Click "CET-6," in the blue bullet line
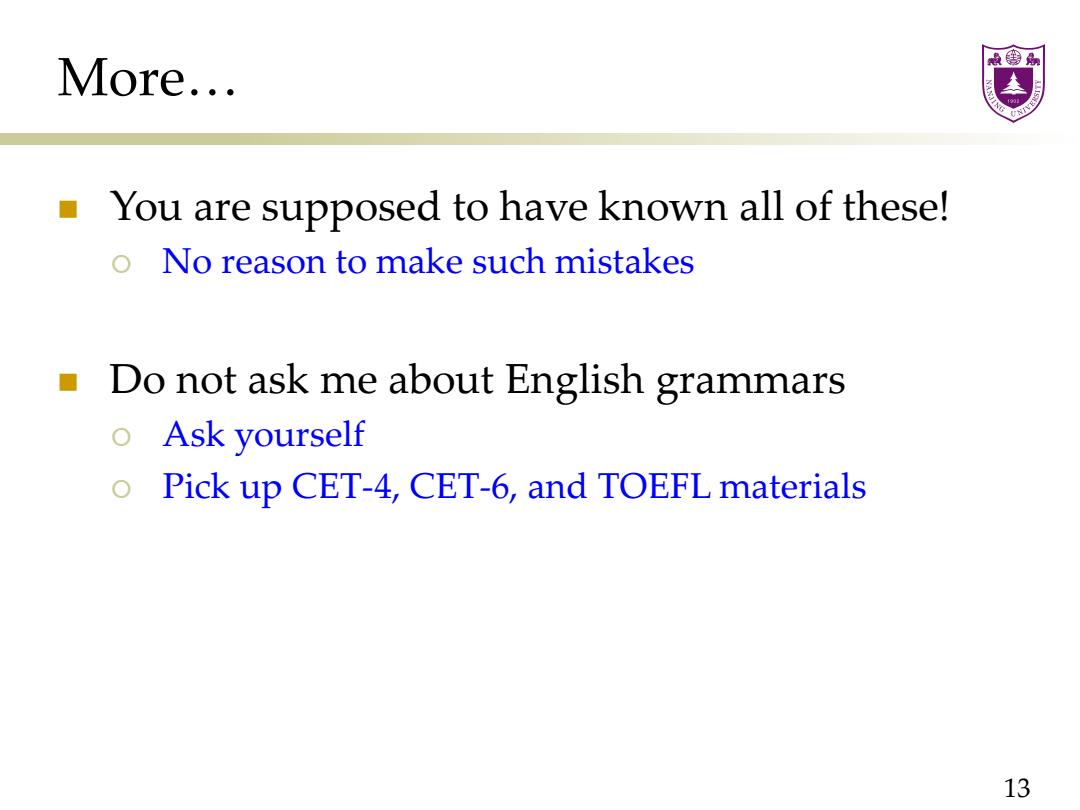1080x810 pixels. 463,487
